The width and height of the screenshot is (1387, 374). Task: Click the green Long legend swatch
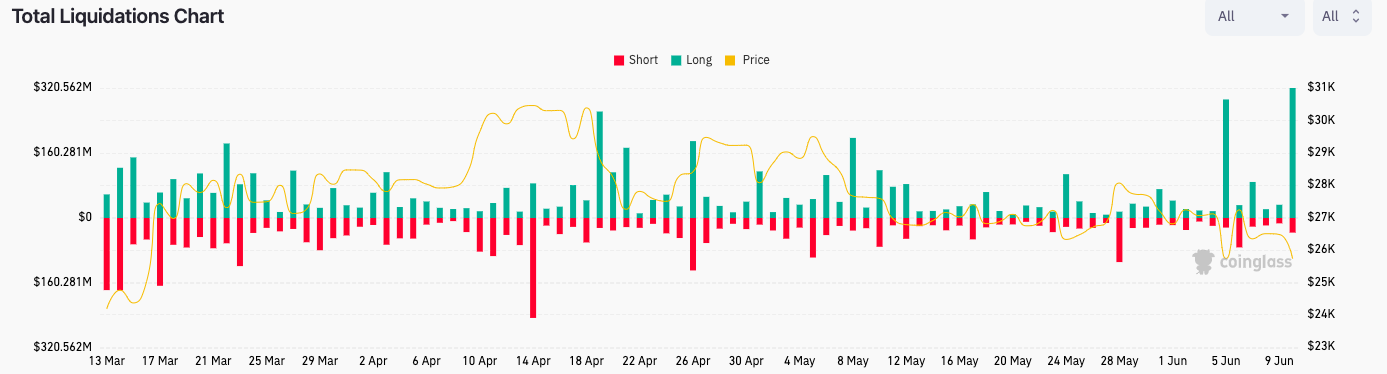point(676,60)
